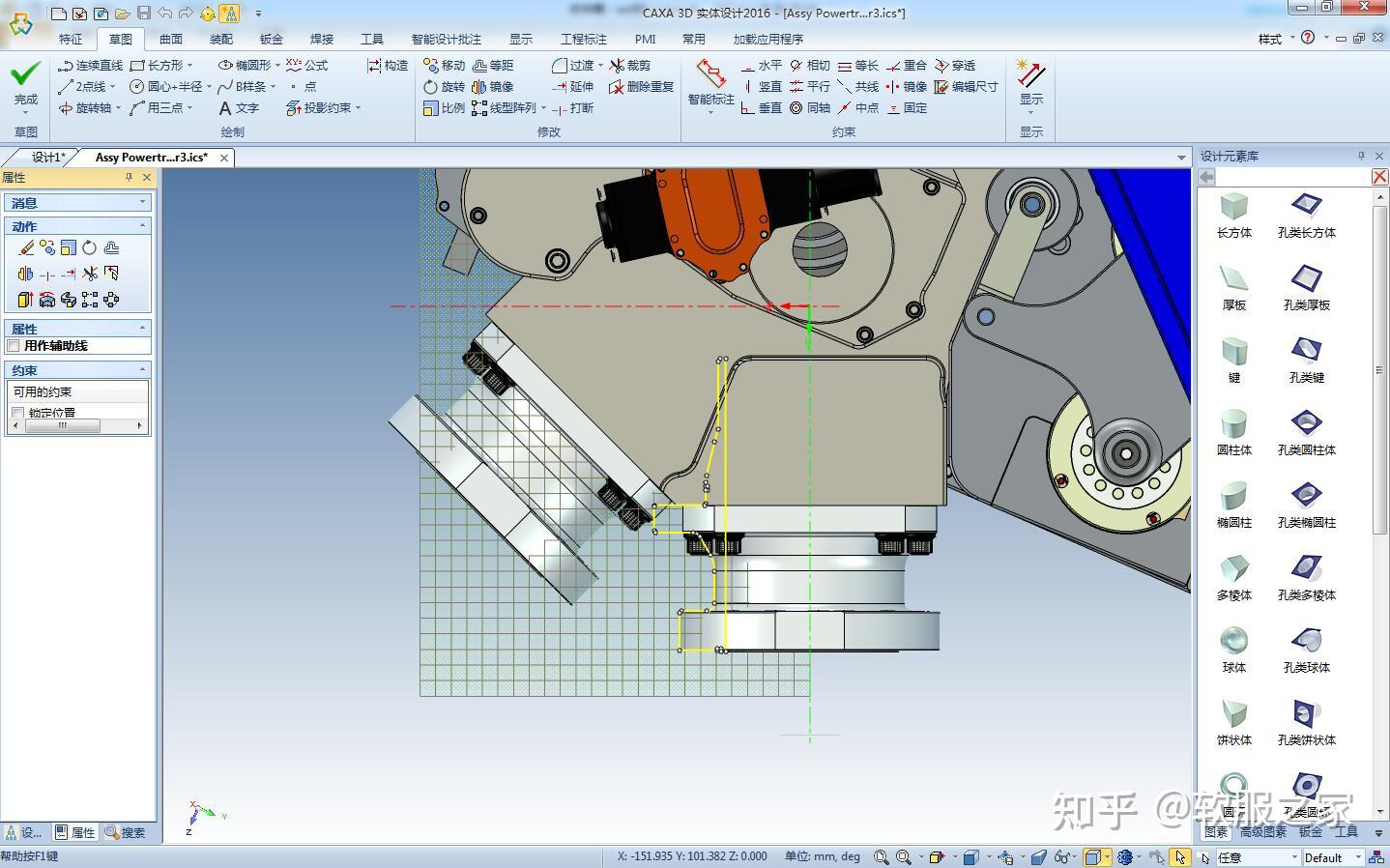
Task: Select the 连续直线 continuous line tool
Action: (91, 66)
